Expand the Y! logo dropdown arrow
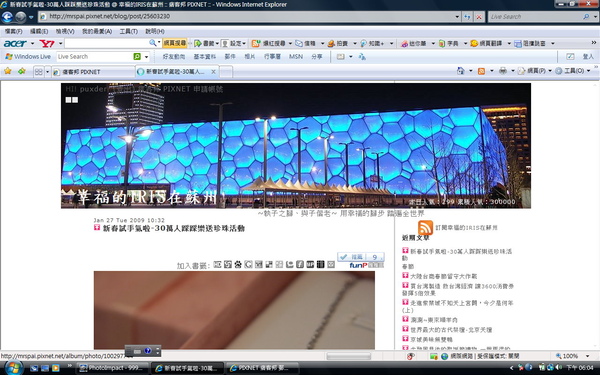This screenshot has width=600, height=375. [x=60, y=44]
